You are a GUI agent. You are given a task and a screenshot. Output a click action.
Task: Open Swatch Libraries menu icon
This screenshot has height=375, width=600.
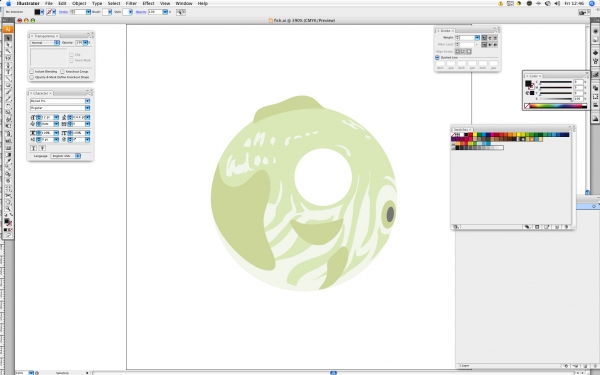pos(456,227)
